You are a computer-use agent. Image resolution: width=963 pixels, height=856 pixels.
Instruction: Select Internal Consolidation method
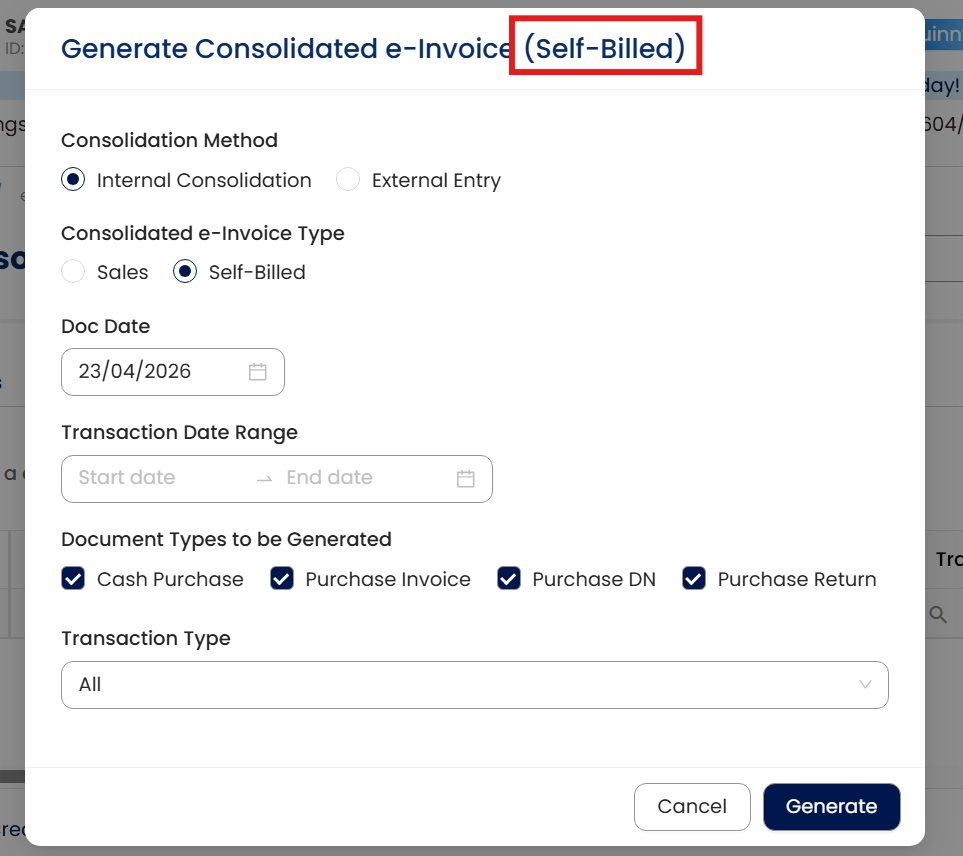click(73, 180)
